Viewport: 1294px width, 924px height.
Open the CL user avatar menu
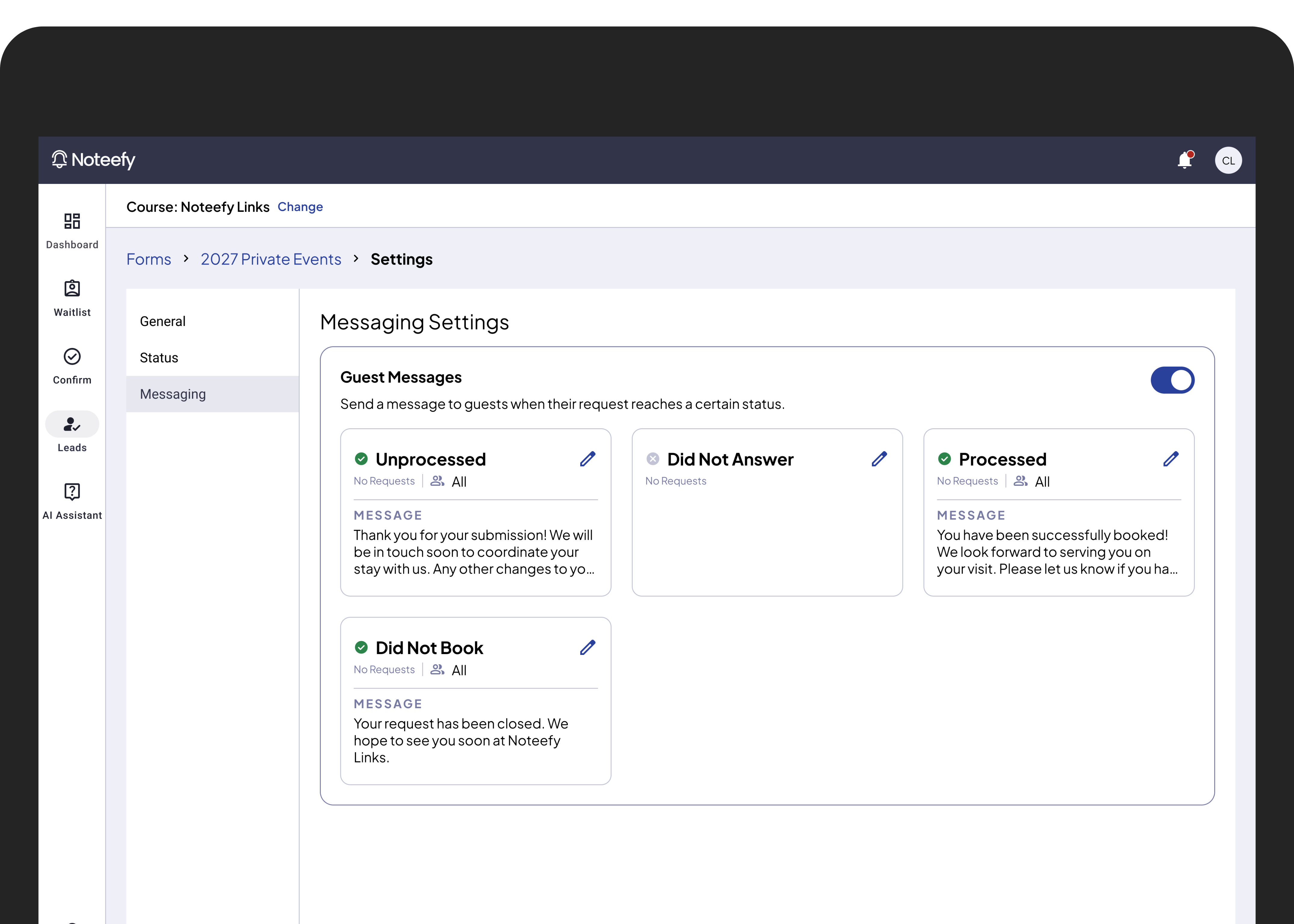tap(1228, 160)
